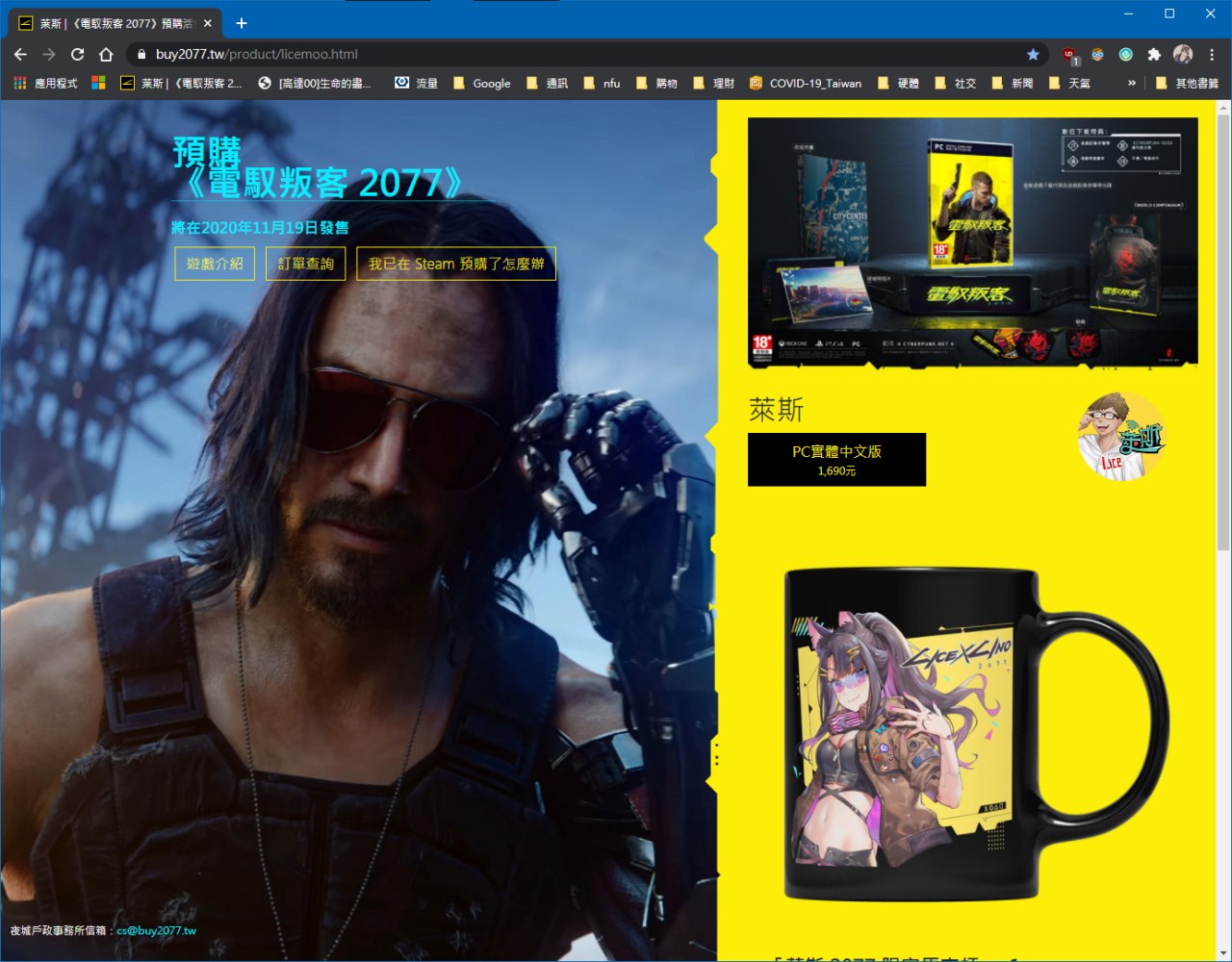This screenshot has width=1232, height=962.
Task: Open the COVID-19_Taiwan bookmark
Action: pyautogui.click(x=805, y=84)
